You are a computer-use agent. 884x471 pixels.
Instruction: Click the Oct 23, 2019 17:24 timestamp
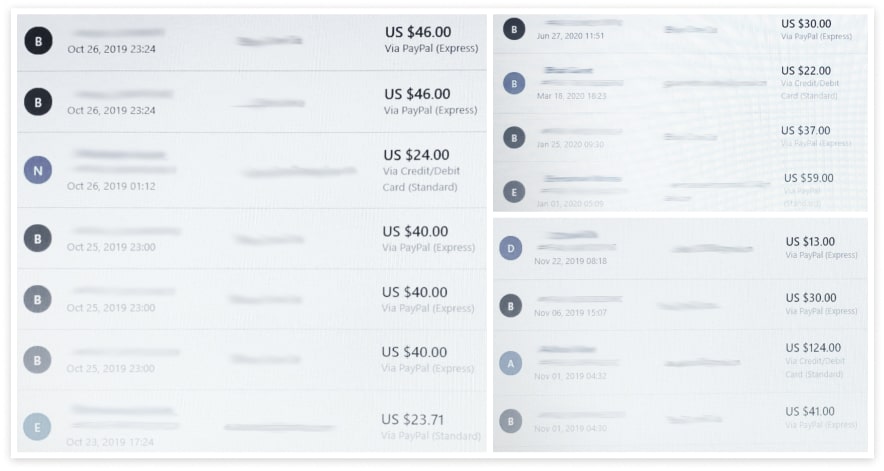pyautogui.click(x=110, y=442)
